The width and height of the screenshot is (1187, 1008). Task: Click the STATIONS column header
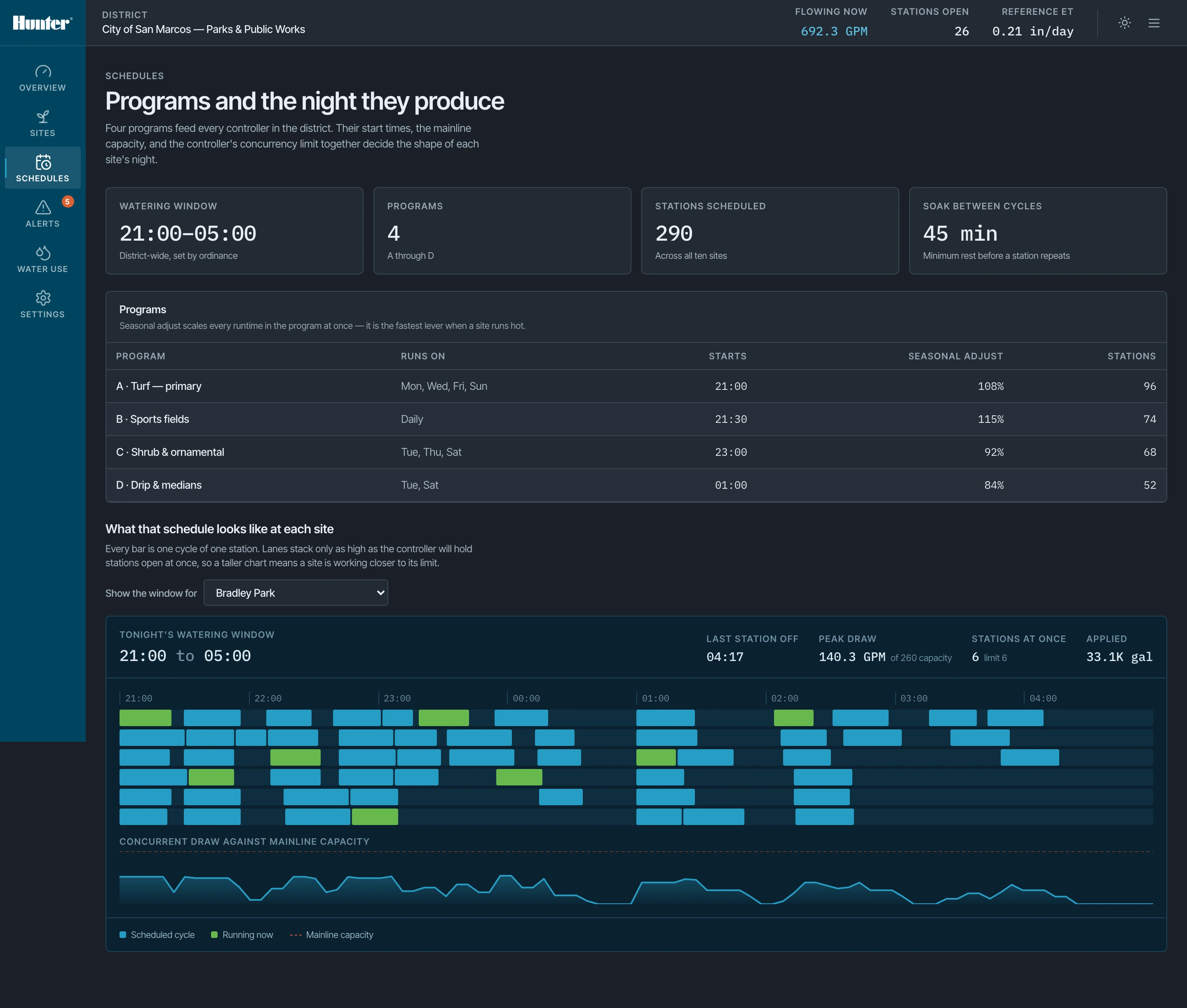tap(1131, 356)
